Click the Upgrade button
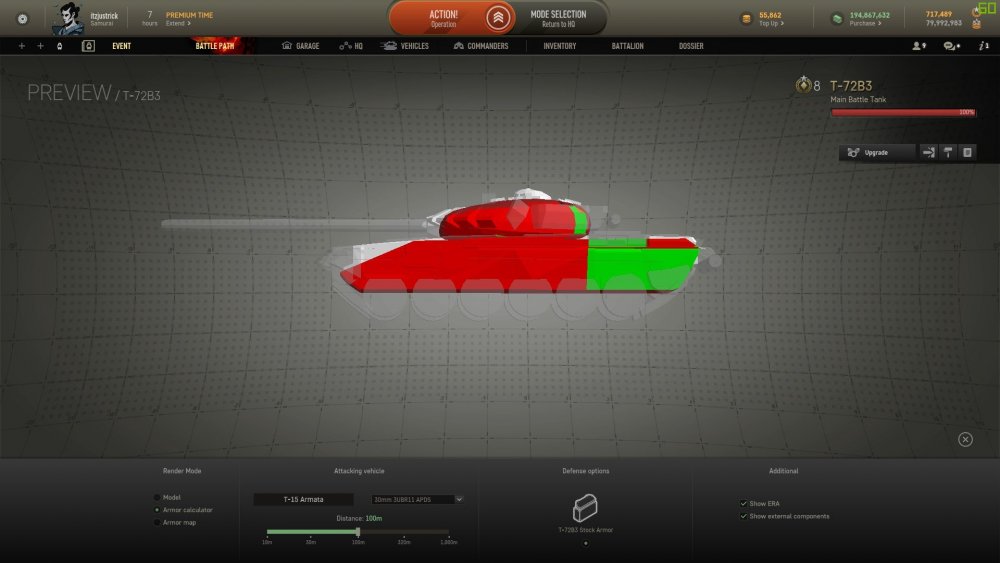 (x=876, y=152)
